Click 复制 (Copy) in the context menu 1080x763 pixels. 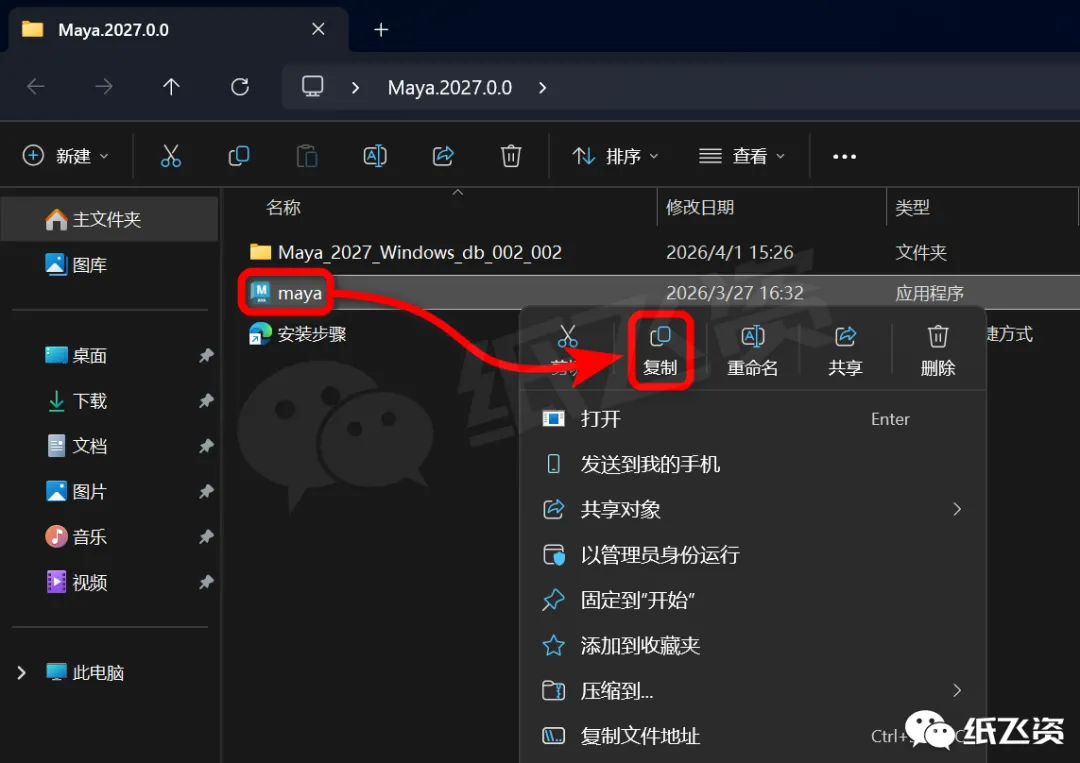660,351
